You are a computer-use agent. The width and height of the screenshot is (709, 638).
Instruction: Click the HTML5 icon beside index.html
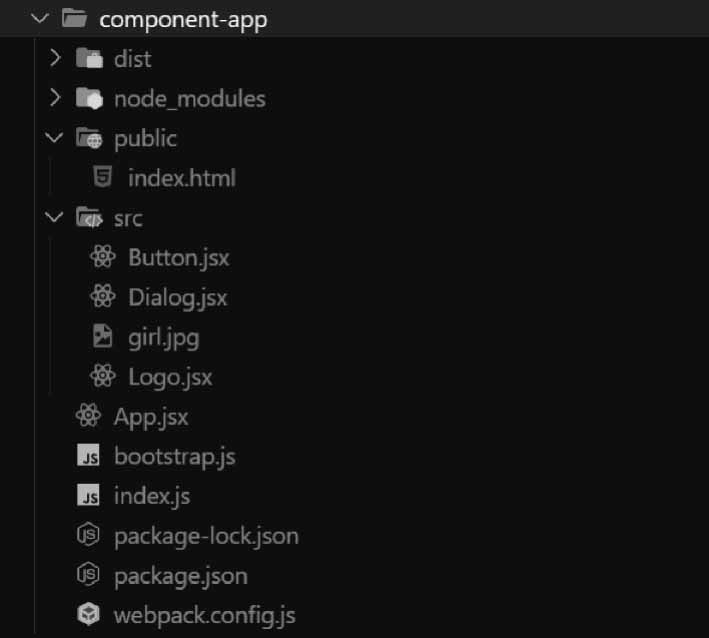click(102, 178)
